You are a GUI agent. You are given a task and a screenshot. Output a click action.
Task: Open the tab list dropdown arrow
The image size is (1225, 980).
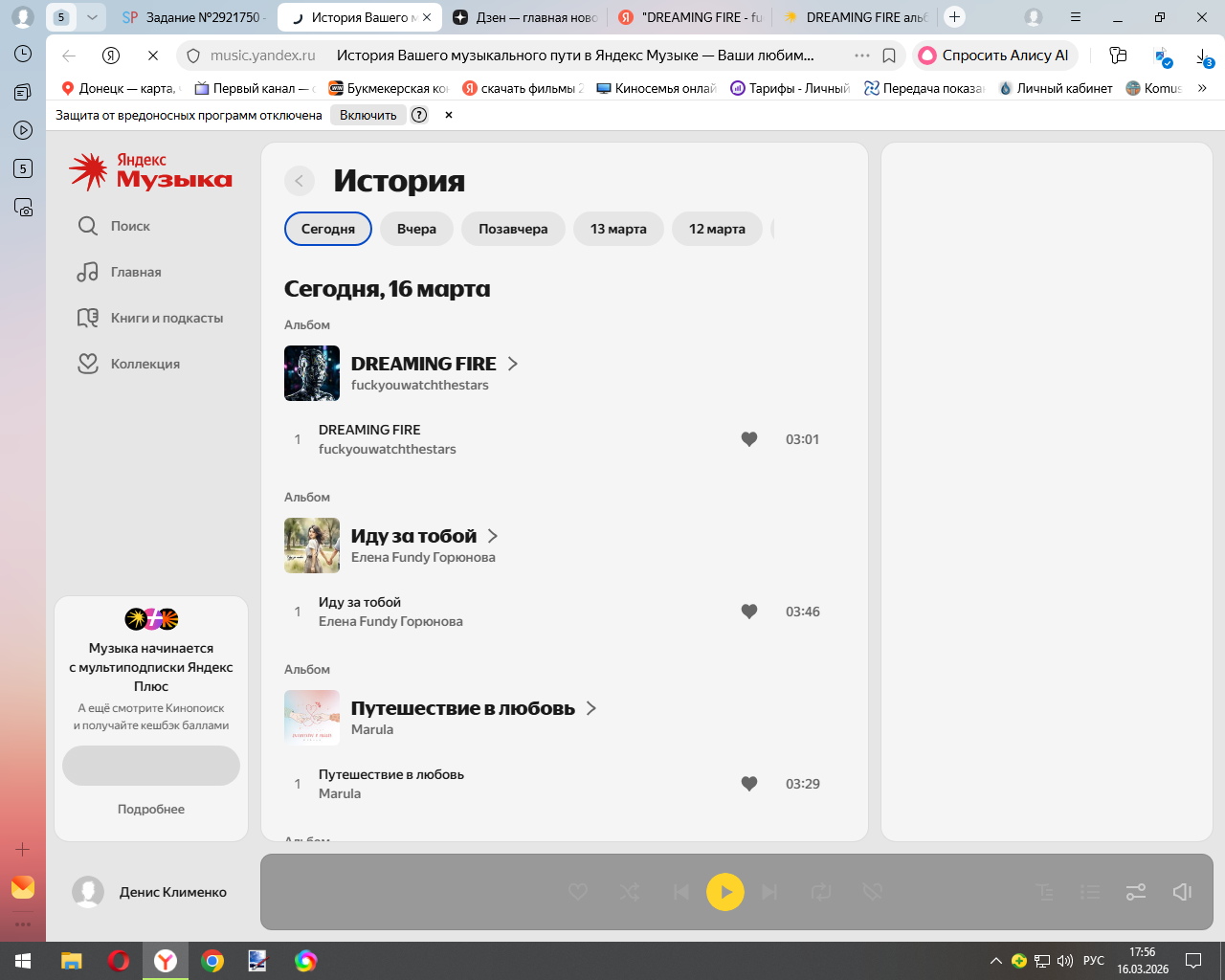tap(92, 17)
